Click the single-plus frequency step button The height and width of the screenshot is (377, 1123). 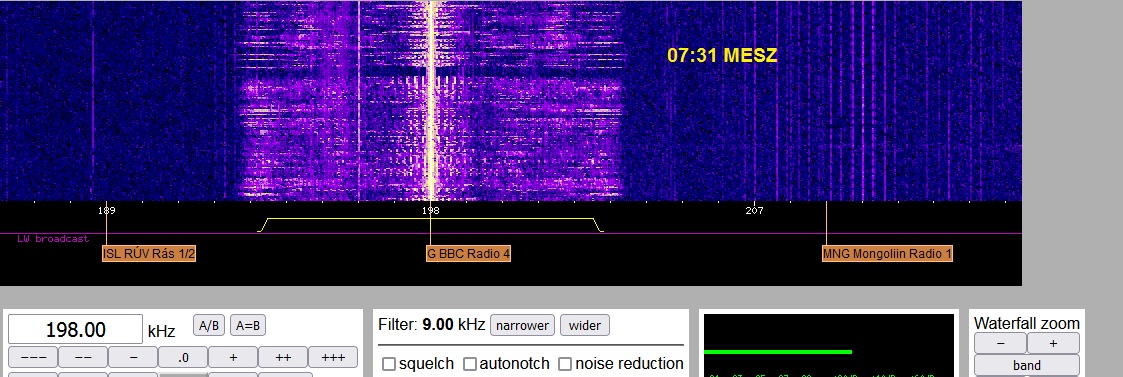[233, 357]
